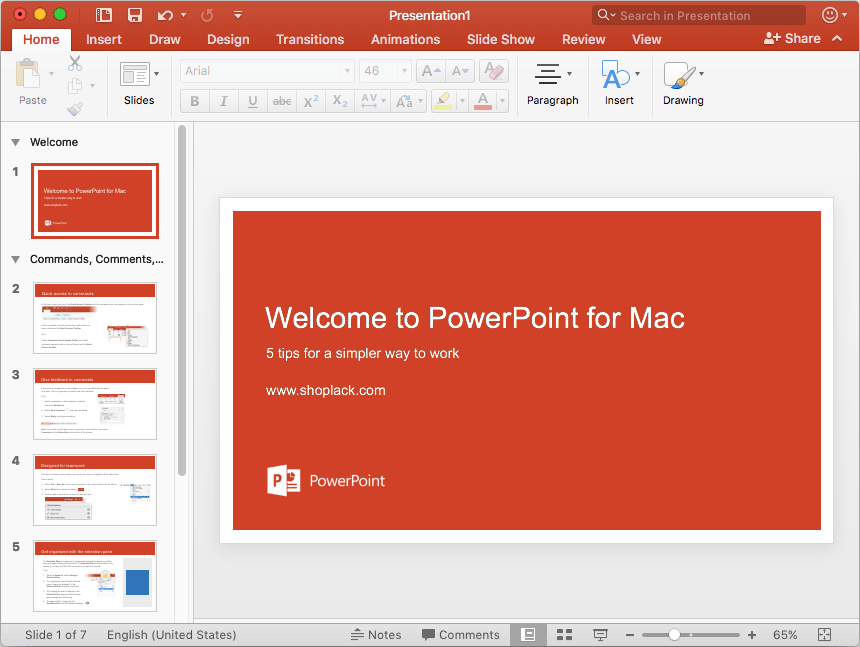860x647 pixels.
Task: Open the Slides dropdown arrow
Action: pyautogui.click(x=156, y=73)
